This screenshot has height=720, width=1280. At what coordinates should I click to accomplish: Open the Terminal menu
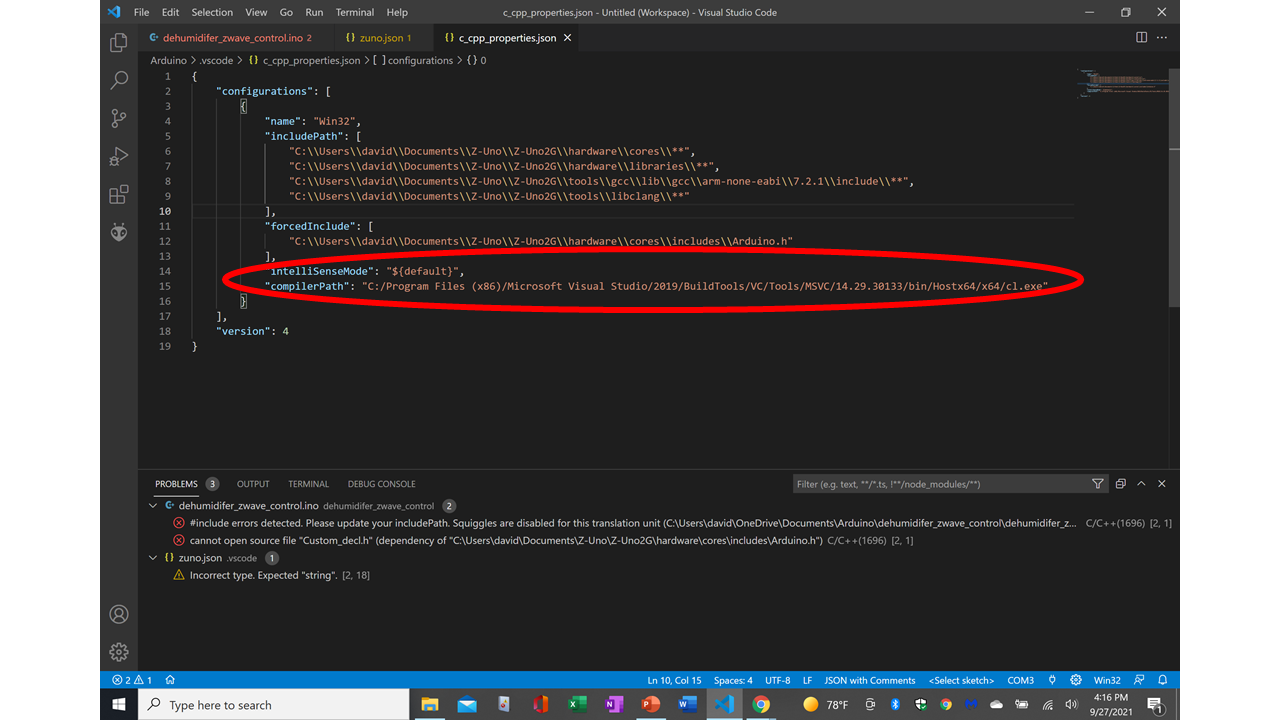coord(355,12)
